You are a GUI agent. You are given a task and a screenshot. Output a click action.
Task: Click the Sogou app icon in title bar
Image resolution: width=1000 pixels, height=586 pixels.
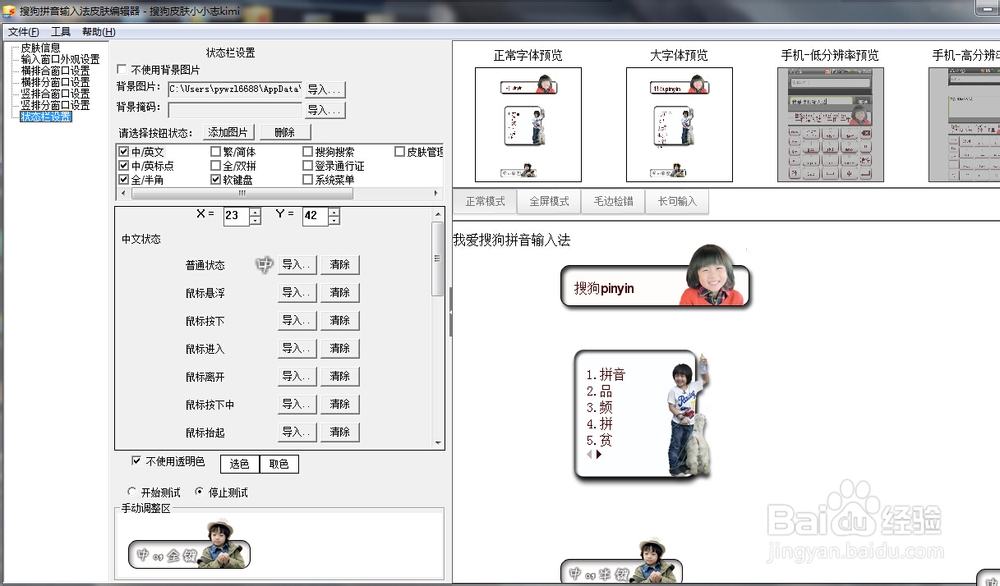[8, 10]
